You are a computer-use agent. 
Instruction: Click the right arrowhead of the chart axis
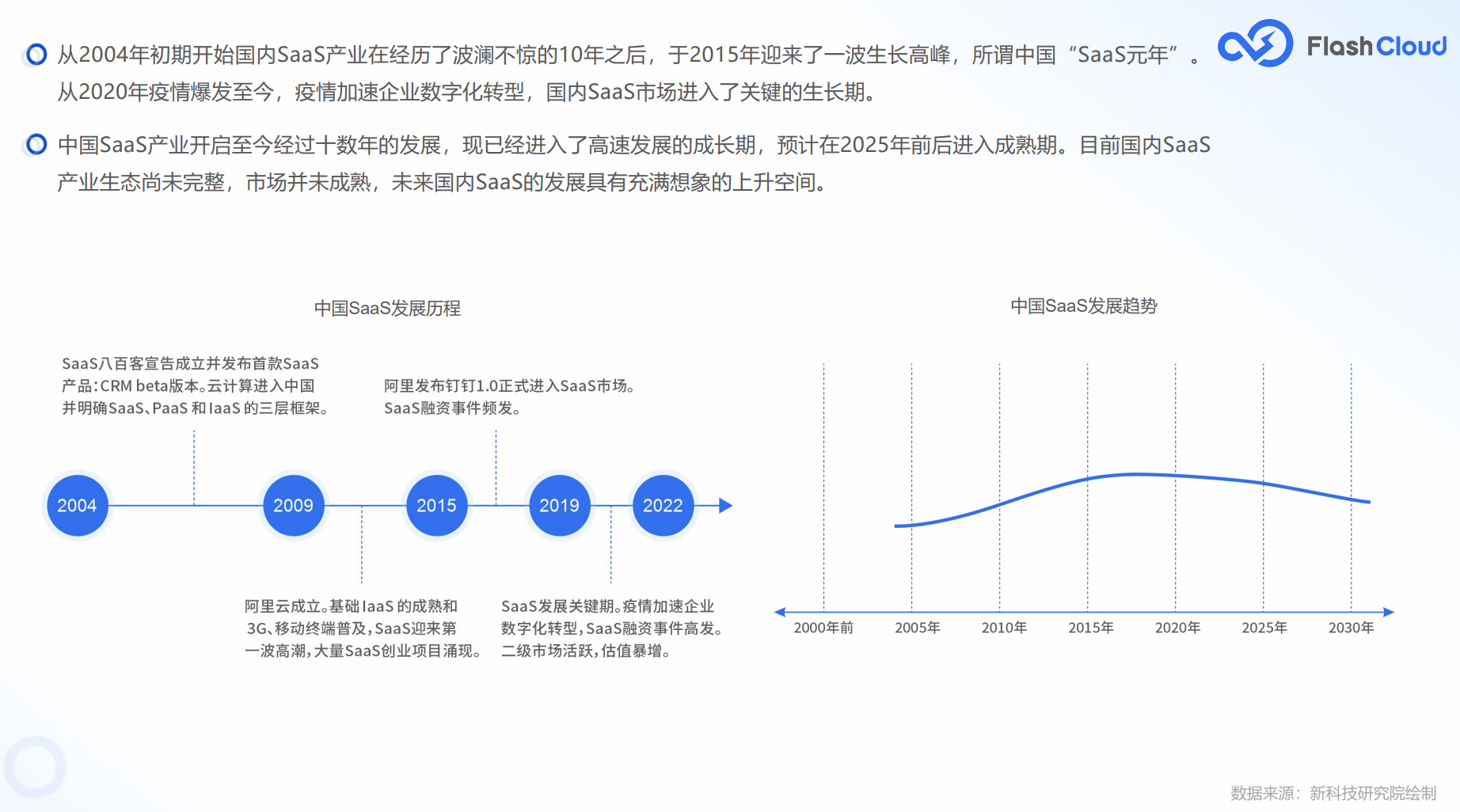(x=1388, y=612)
